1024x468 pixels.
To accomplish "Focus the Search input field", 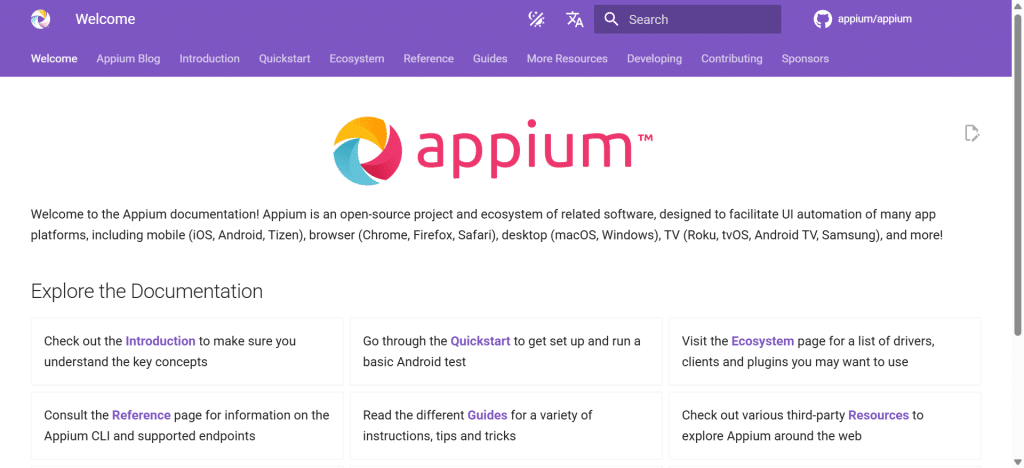I will [x=687, y=20].
